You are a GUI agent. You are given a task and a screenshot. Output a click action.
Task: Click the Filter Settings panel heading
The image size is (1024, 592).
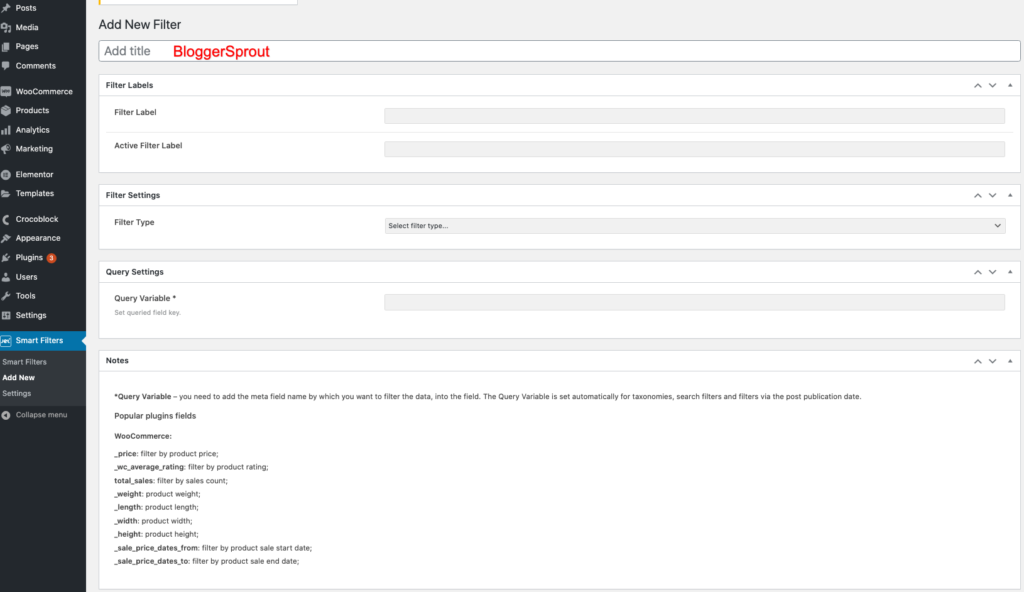click(x=133, y=195)
